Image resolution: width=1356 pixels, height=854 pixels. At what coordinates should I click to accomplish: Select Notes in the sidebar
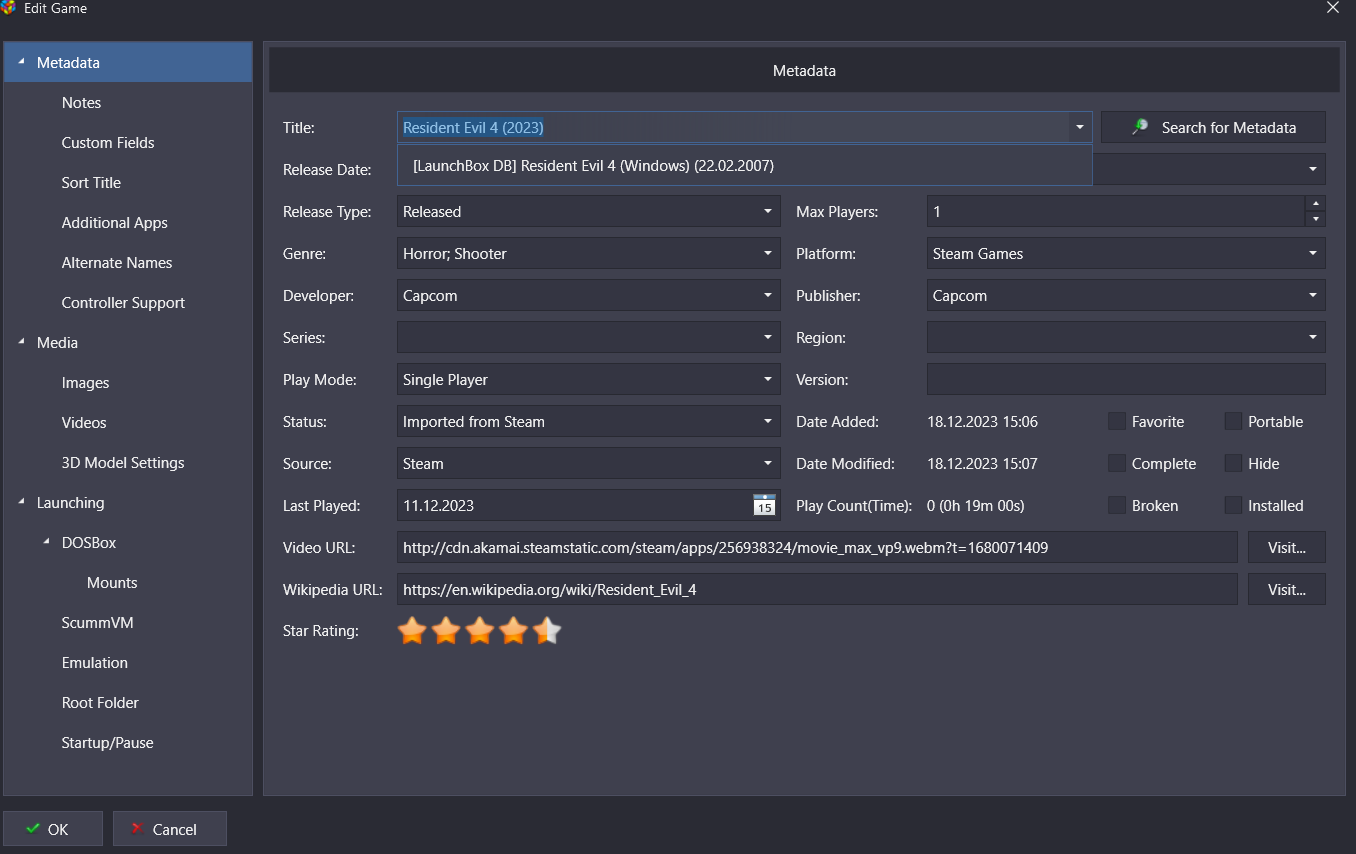[x=81, y=103]
